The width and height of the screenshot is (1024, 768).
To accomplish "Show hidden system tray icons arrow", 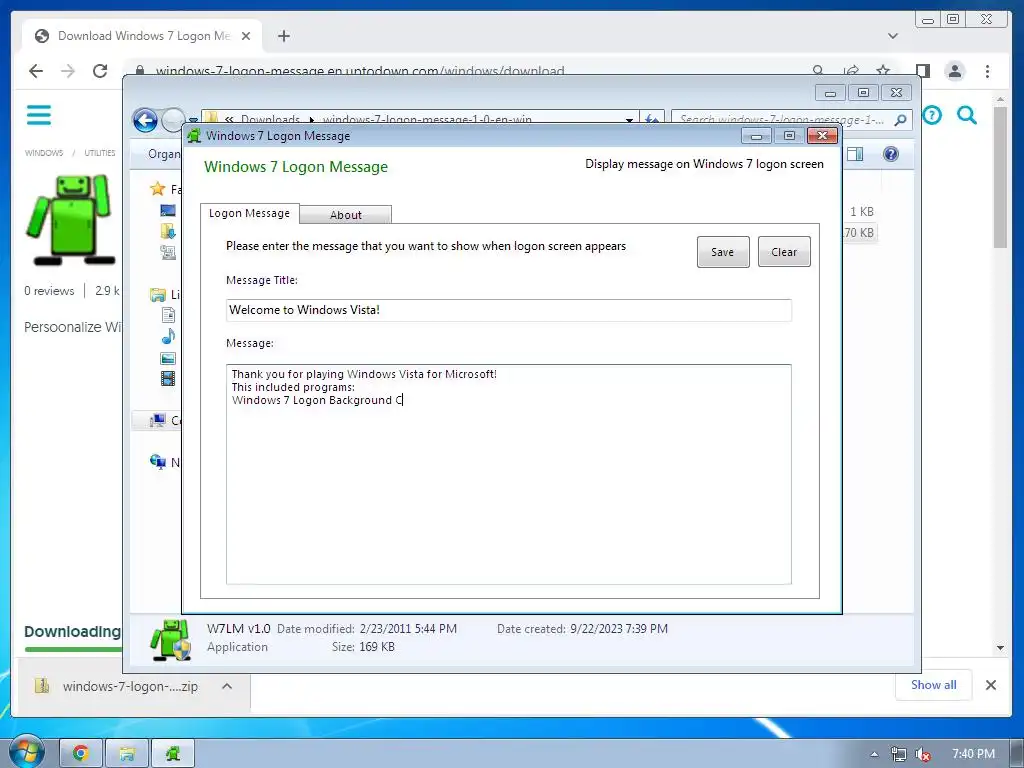I will (874, 754).
